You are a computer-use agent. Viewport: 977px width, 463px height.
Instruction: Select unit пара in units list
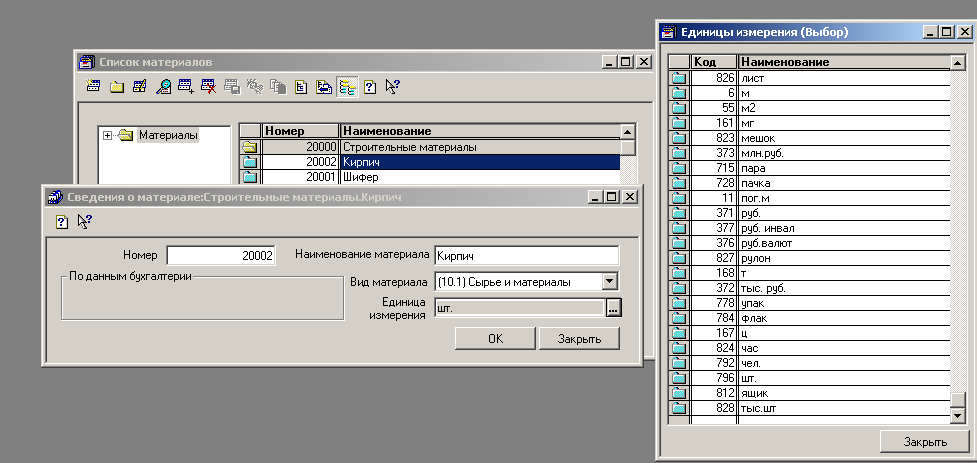tap(820, 168)
